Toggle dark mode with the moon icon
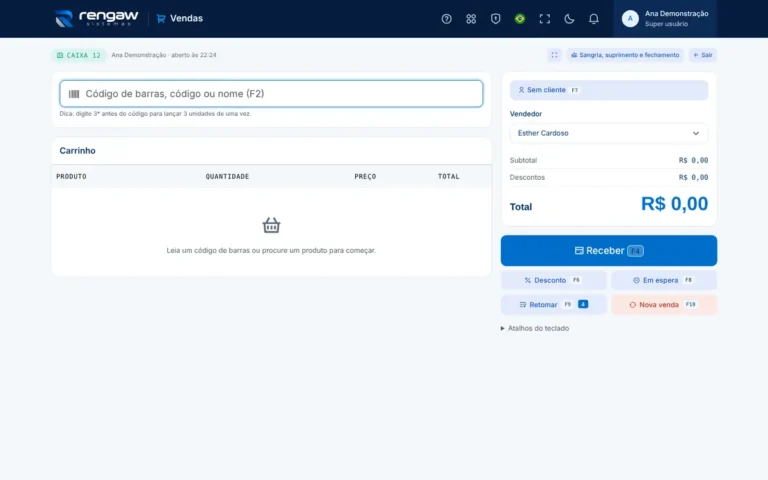The height and width of the screenshot is (480, 768). tap(569, 19)
